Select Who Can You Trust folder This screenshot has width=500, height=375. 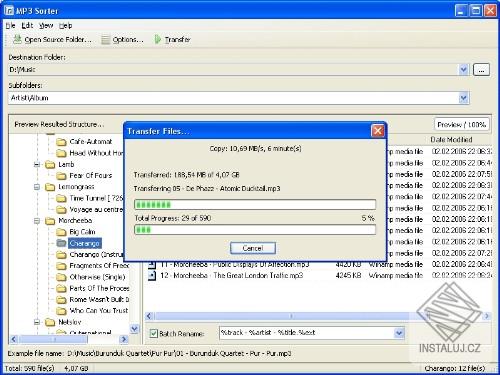point(99,311)
